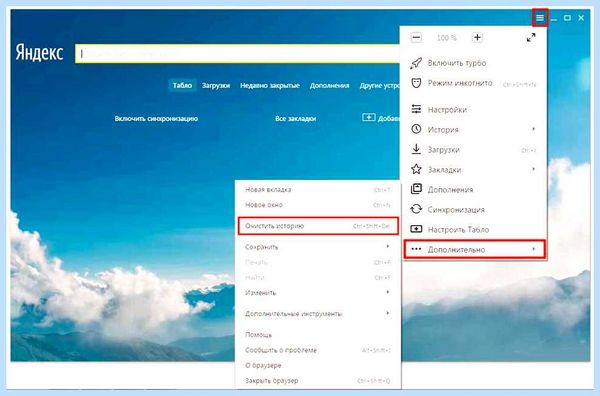The image size is (600, 396).
Task: Switch to the 'Другие устройства' tab
Action: click(380, 85)
